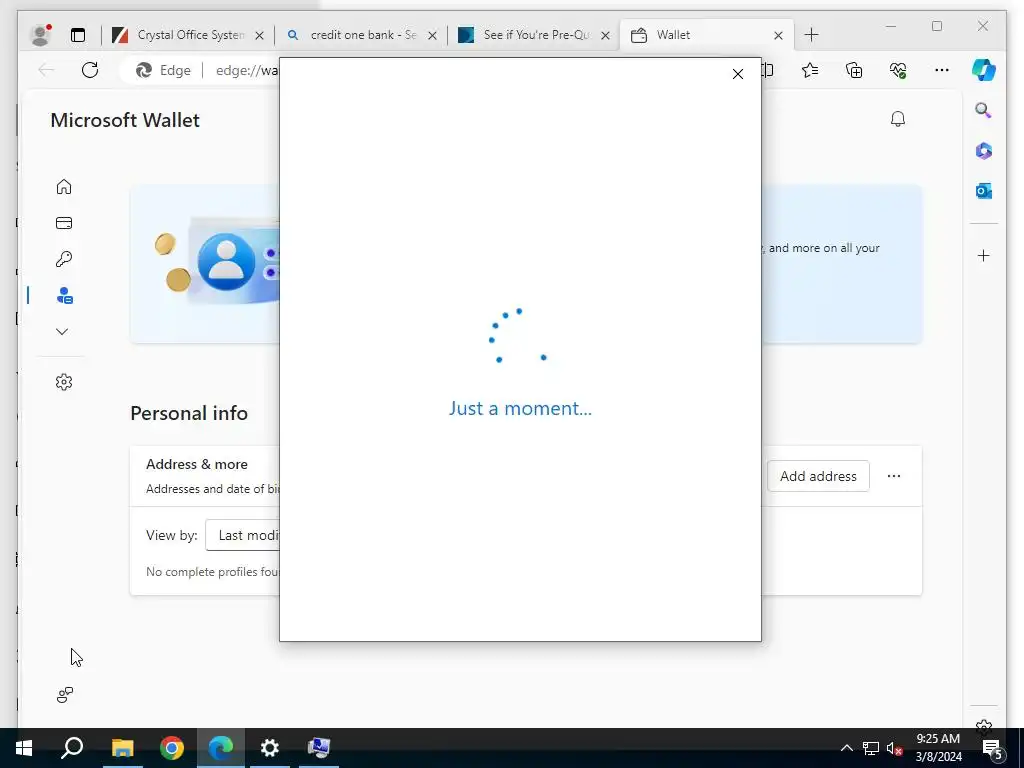Open File Explorer from taskbar
1024x768 pixels.
pyautogui.click(x=122, y=748)
